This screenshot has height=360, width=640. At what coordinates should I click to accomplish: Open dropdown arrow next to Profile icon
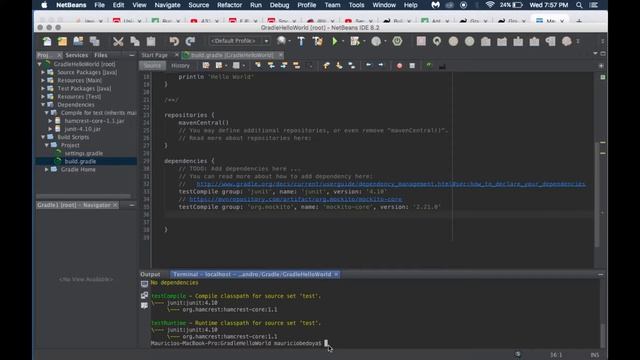click(385, 41)
